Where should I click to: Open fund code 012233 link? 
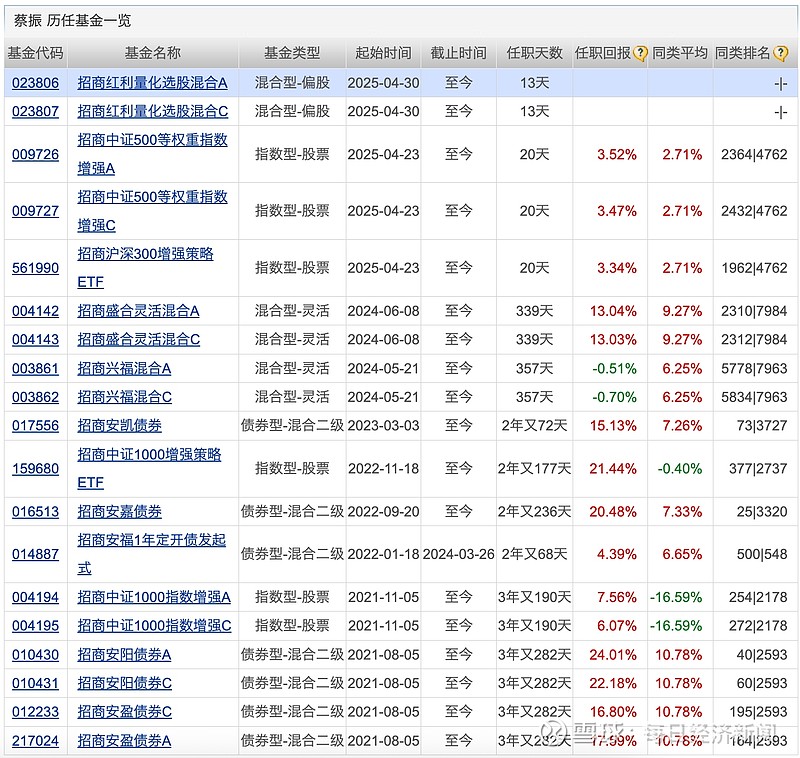pos(35,712)
